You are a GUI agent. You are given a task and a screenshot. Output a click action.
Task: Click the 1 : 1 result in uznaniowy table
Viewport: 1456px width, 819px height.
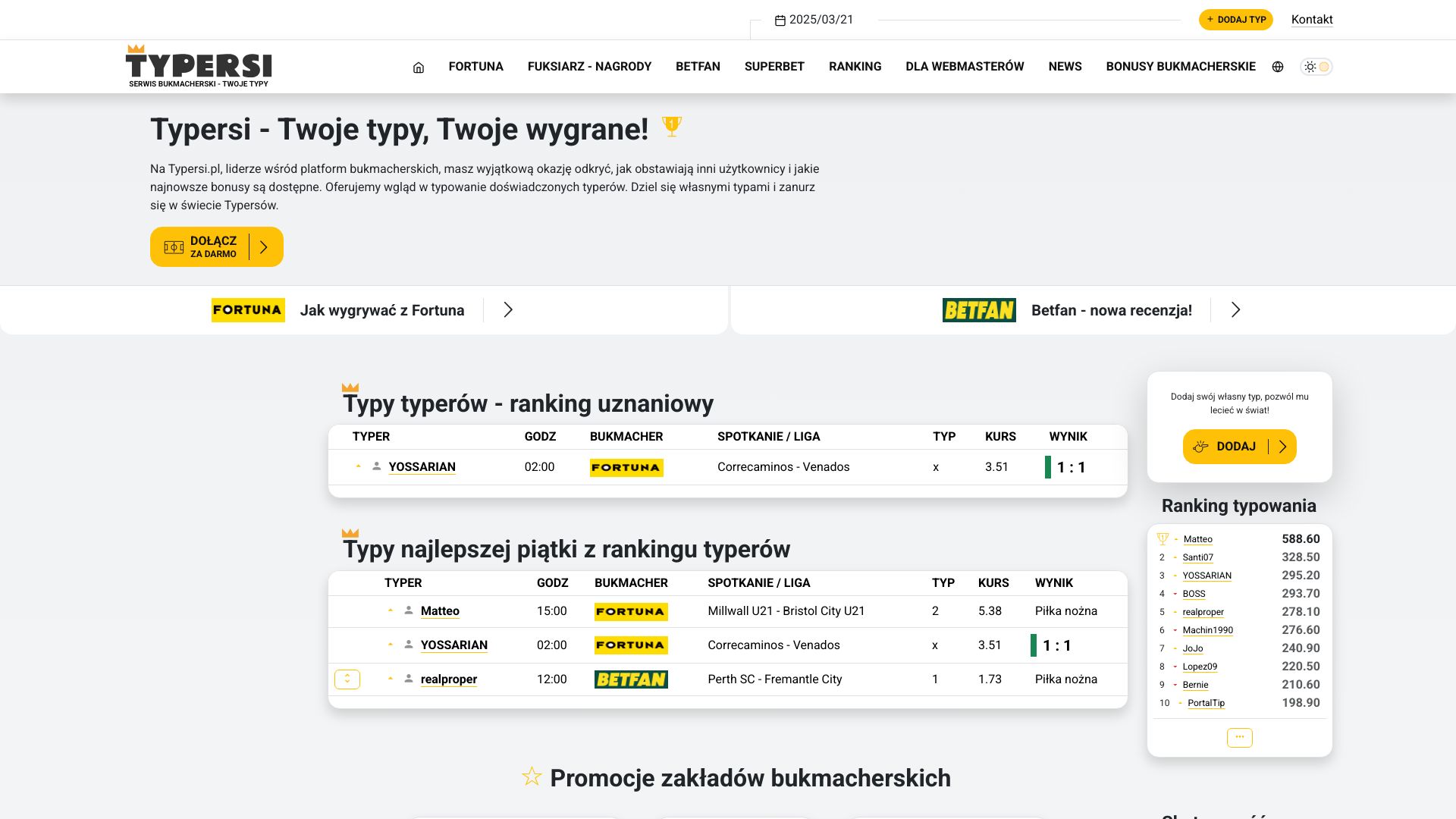[1072, 468]
